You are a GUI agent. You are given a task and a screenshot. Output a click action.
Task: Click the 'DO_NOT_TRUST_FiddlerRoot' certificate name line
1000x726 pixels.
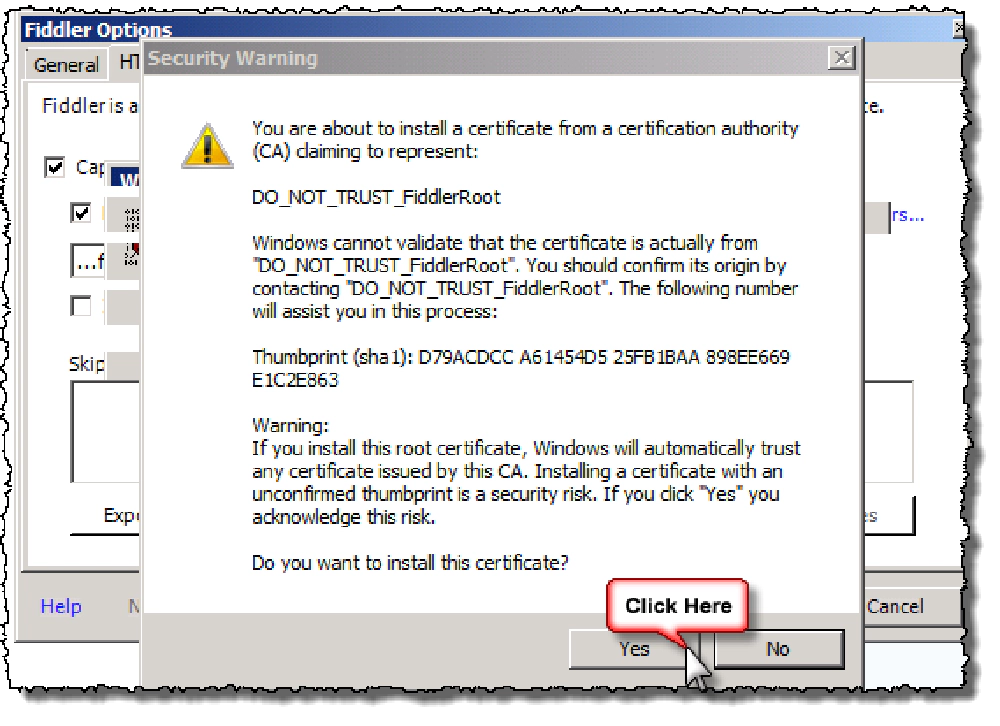click(x=376, y=197)
